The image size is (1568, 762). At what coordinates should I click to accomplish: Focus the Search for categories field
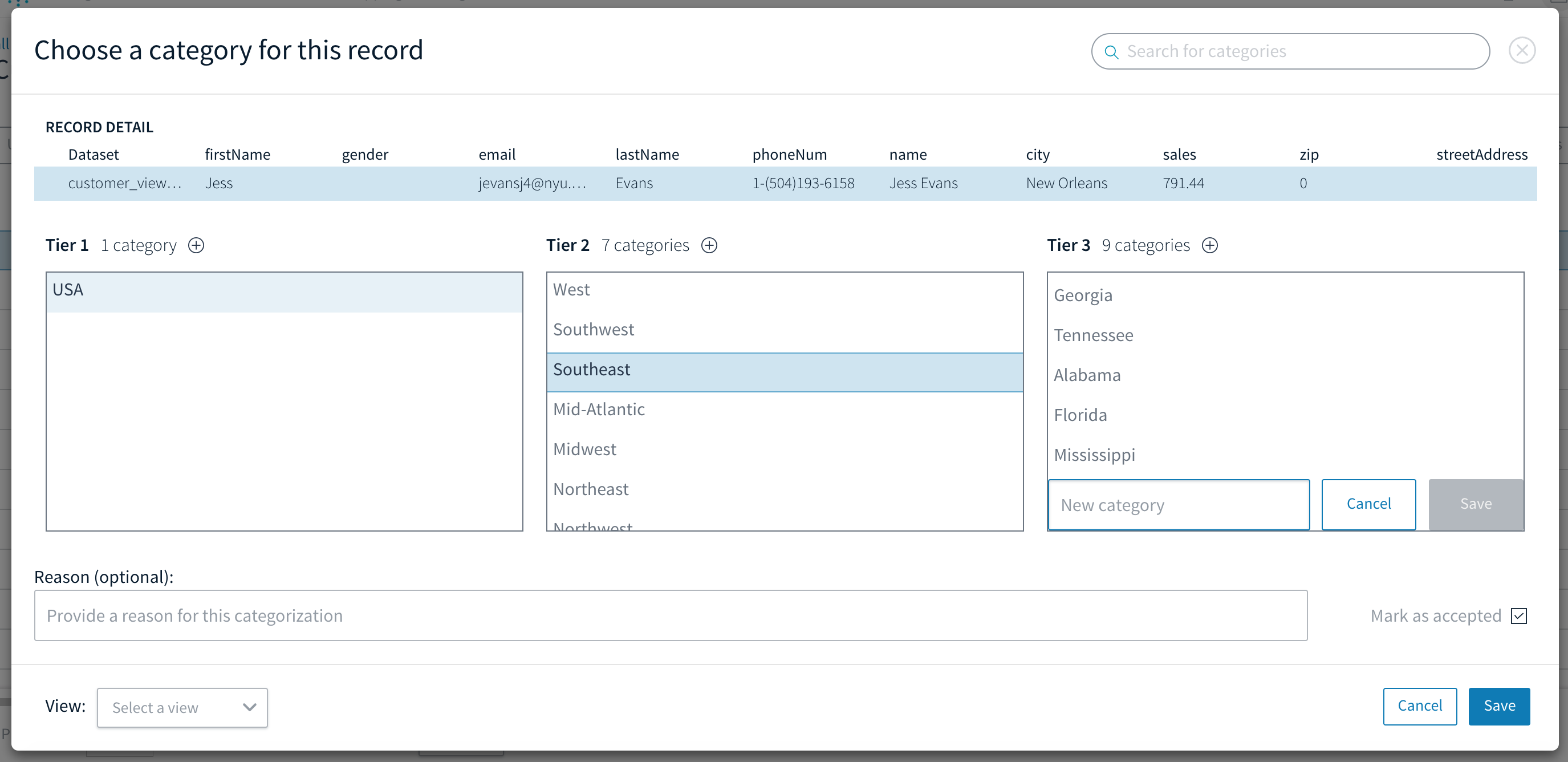tap(1290, 51)
